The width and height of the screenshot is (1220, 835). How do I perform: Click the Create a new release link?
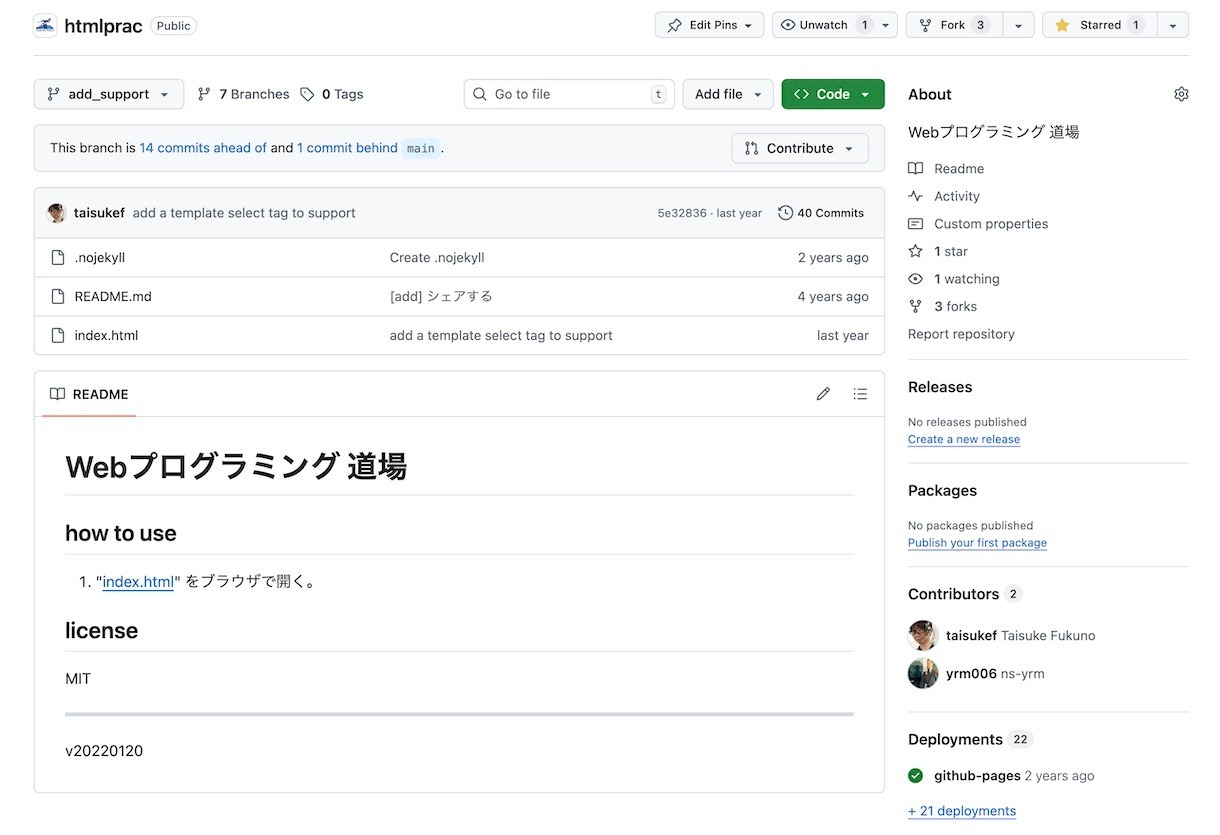963,440
